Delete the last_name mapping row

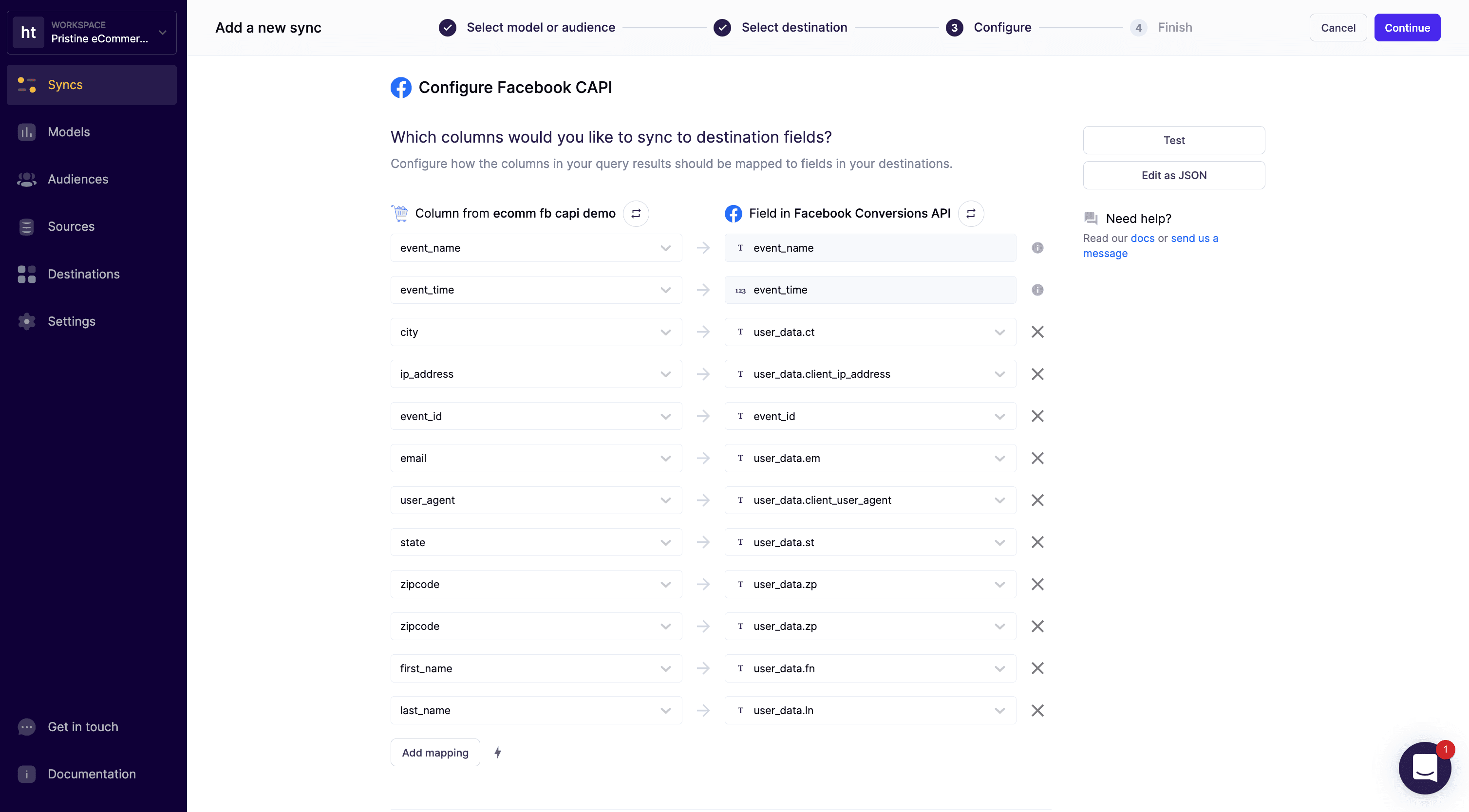click(x=1037, y=710)
